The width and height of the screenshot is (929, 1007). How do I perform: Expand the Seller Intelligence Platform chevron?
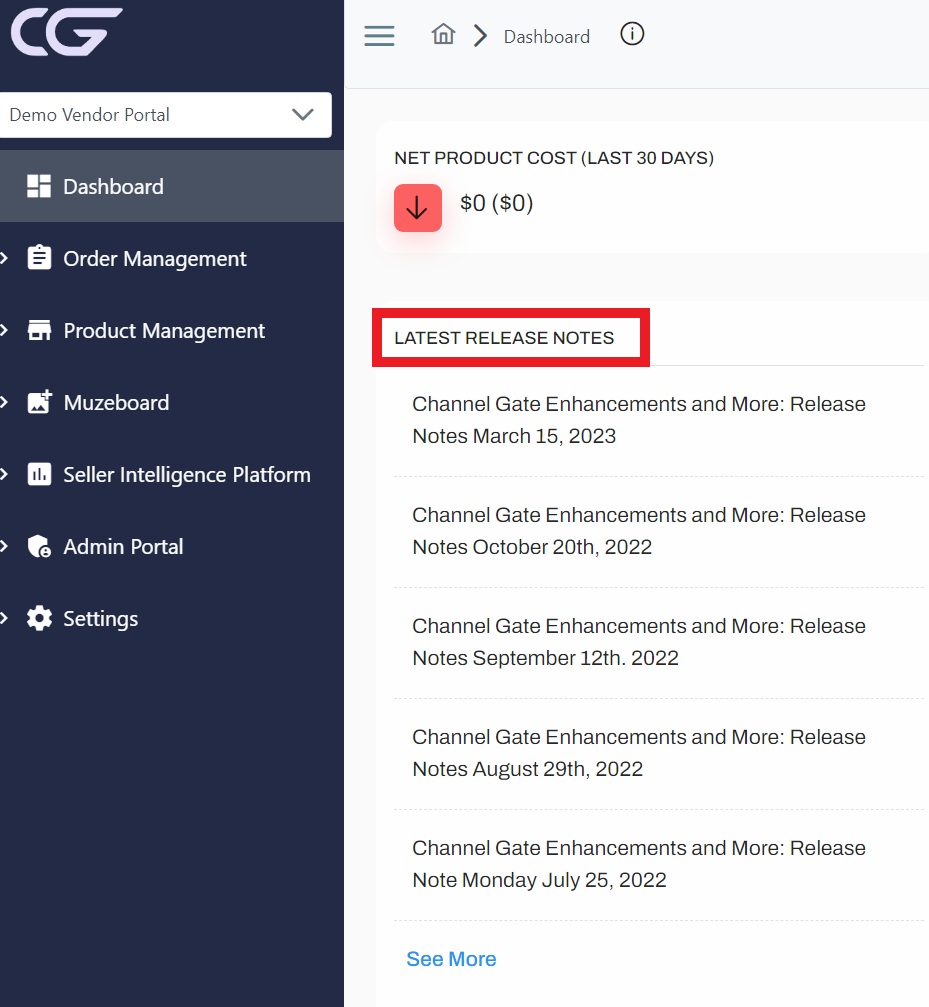tap(4, 474)
